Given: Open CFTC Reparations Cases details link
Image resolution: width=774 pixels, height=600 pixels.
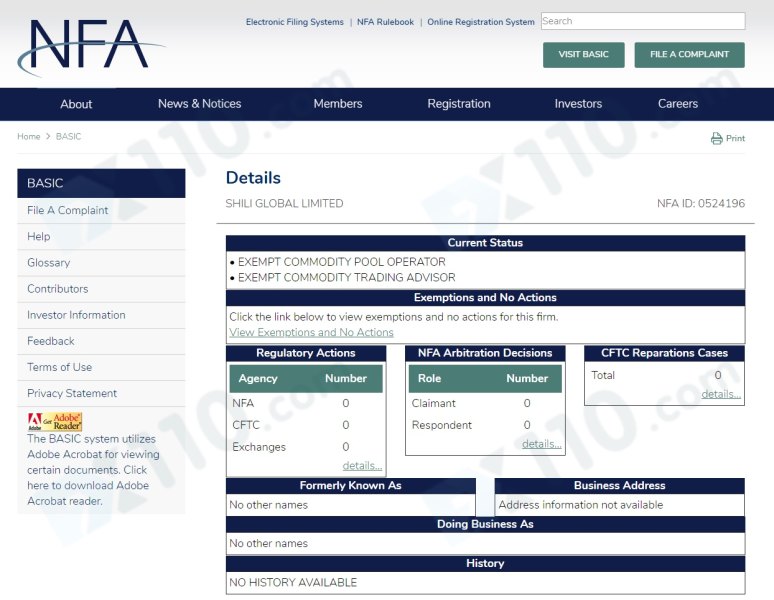Looking at the screenshot, I should pyautogui.click(x=720, y=394).
